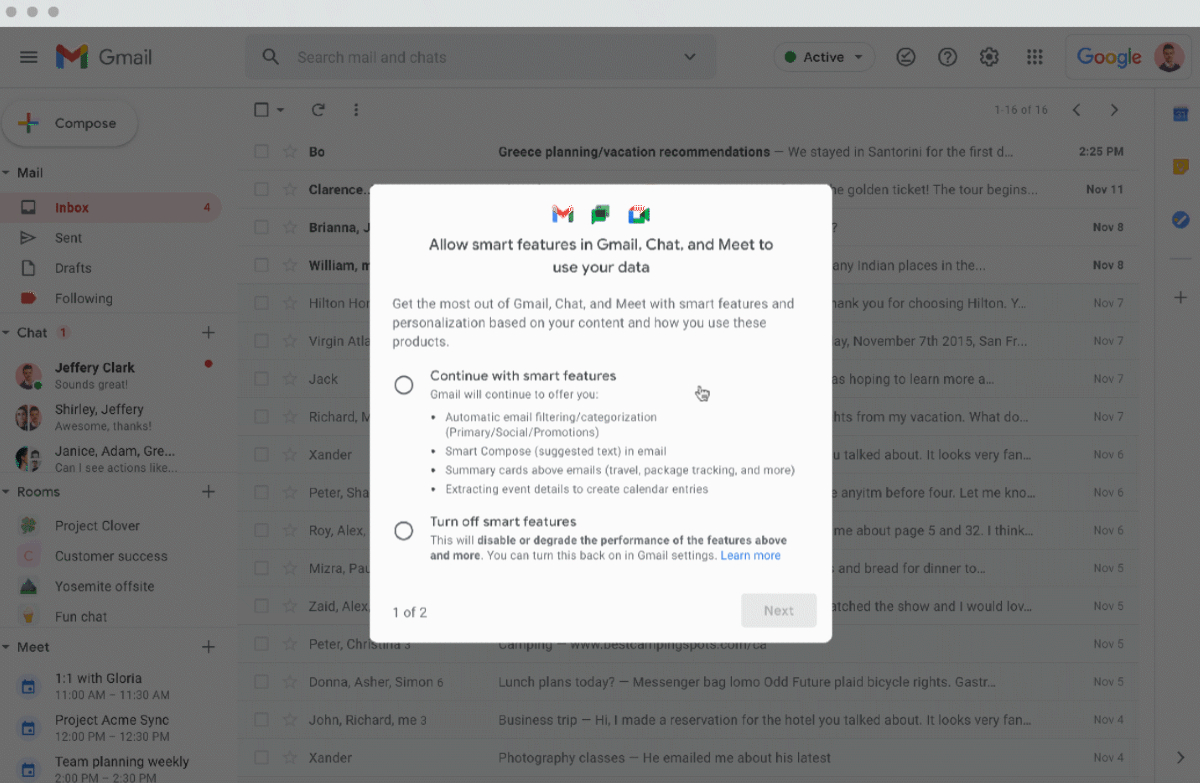Screen dimensions: 1200x783
Task: Open Google Tasks in the side panel
Action: click(x=1180, y=219)
